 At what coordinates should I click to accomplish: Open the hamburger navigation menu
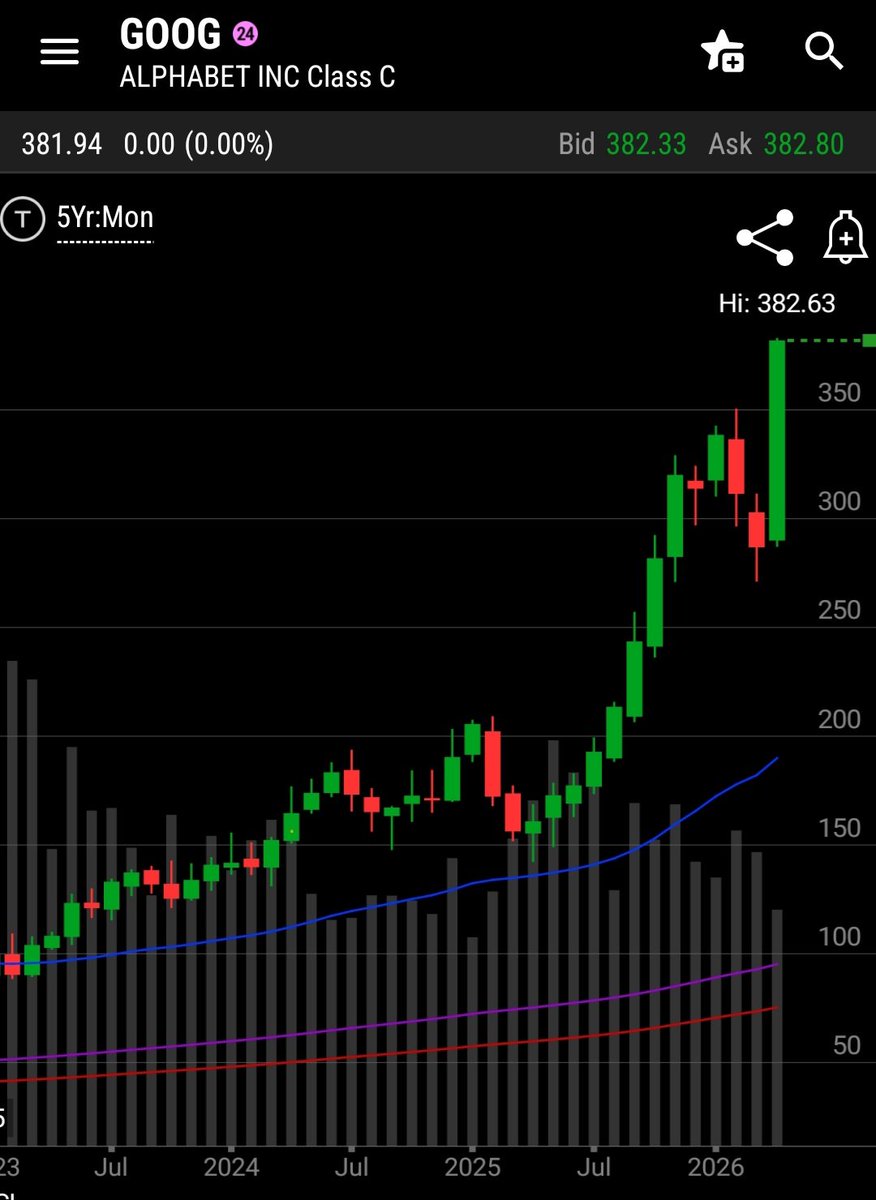pos(59,52)
